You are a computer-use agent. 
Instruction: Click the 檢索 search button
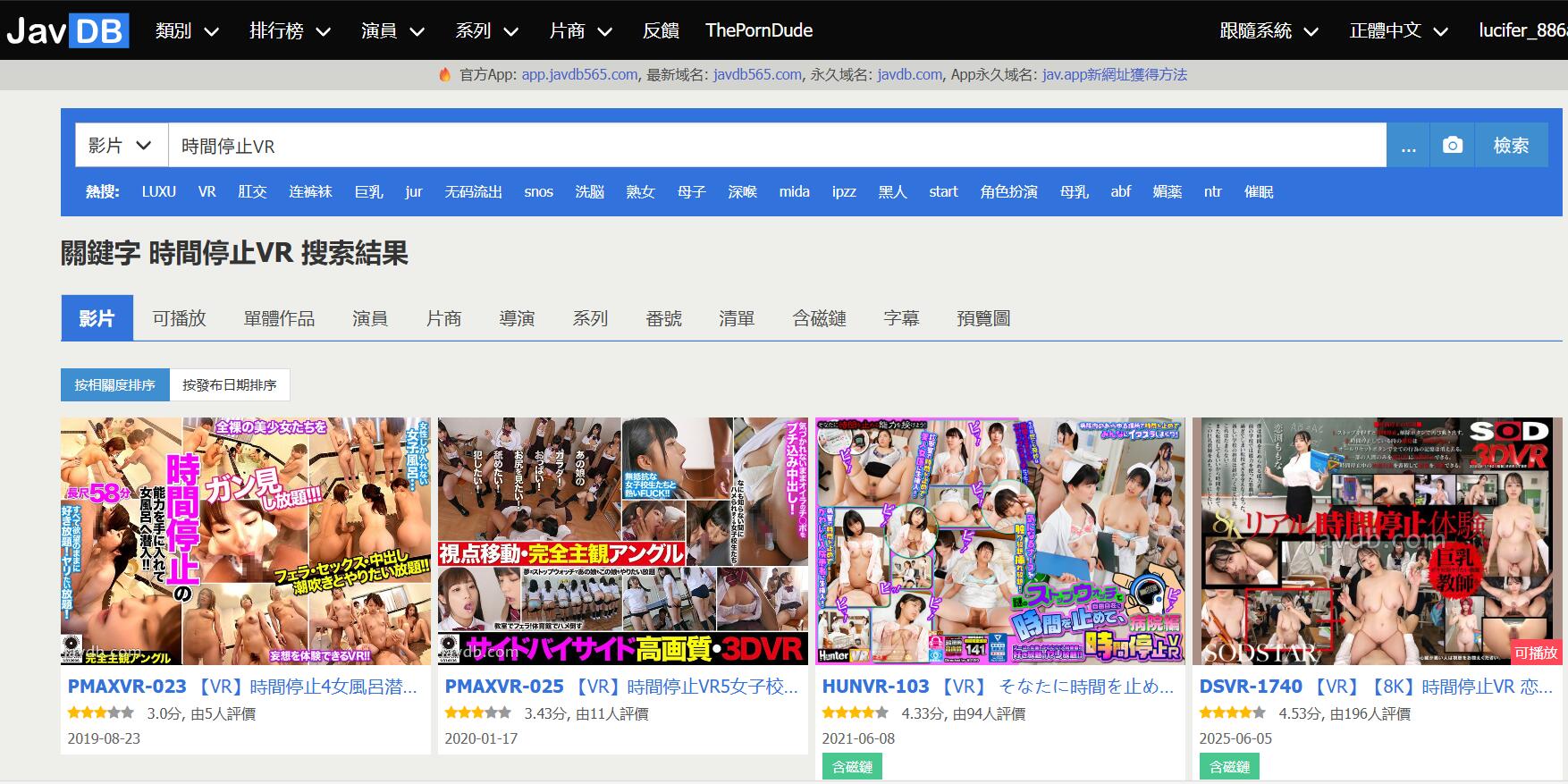pos(1511,145)
